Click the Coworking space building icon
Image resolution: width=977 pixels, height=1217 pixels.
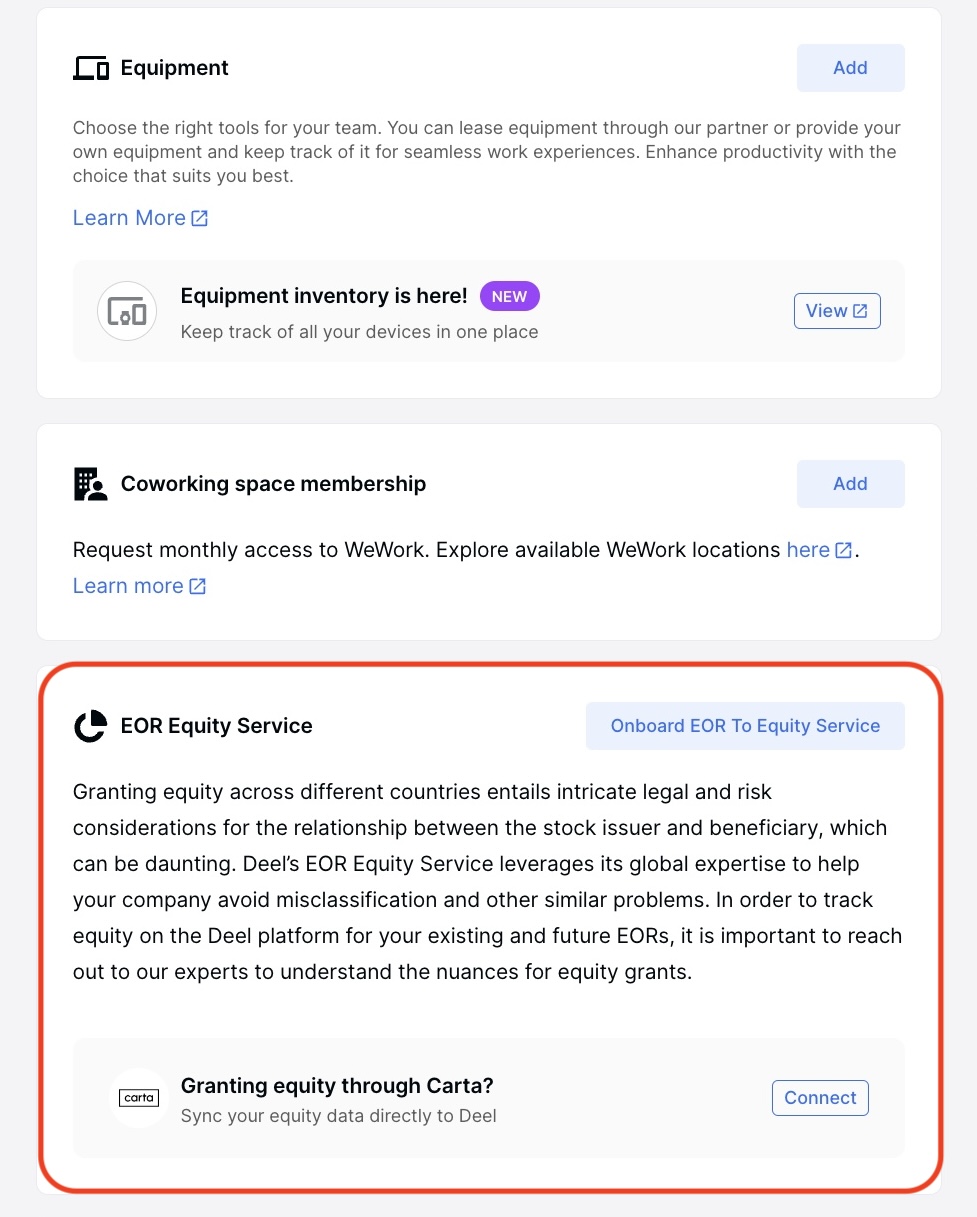(x=91, y=483)
